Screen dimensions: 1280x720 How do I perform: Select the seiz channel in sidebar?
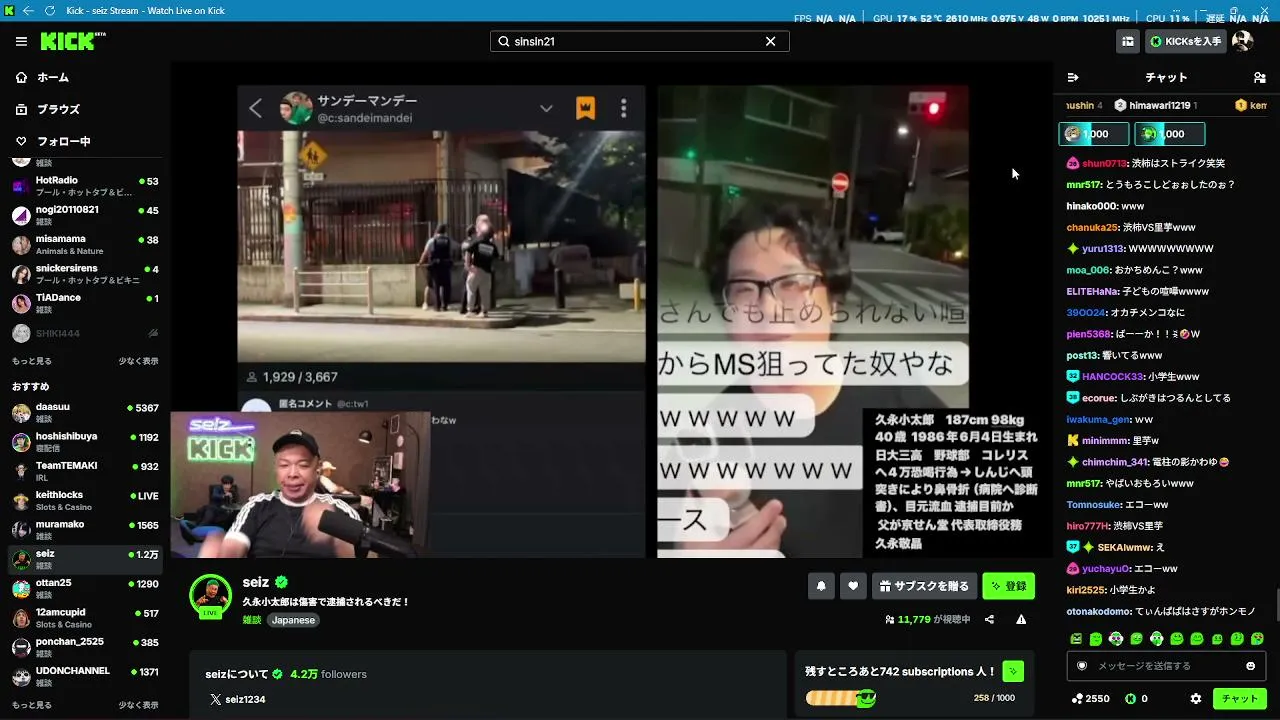pyautogui.click(x=85, y=559)
